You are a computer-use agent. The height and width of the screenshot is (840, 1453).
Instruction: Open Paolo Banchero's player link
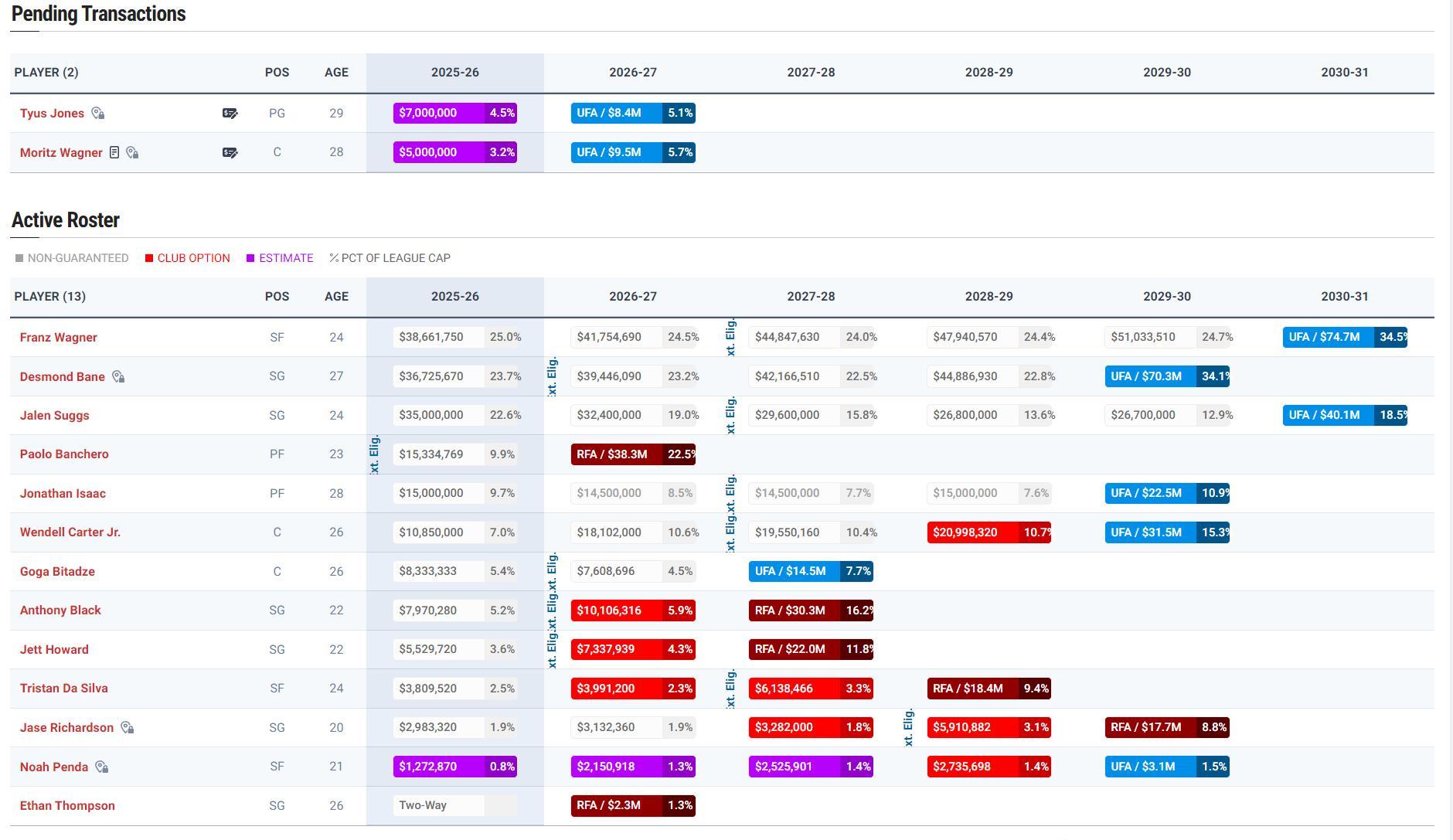click(x=64, y=454)
